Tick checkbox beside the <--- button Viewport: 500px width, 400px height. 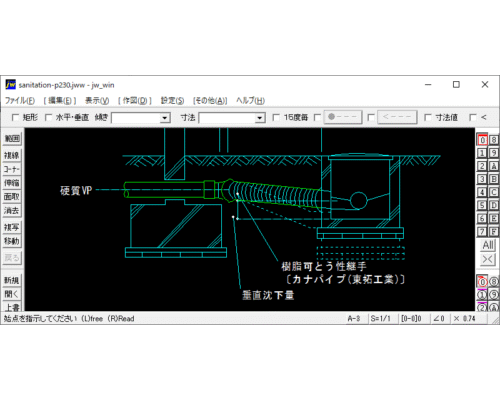pyautogui.click(x=371, y=117)
